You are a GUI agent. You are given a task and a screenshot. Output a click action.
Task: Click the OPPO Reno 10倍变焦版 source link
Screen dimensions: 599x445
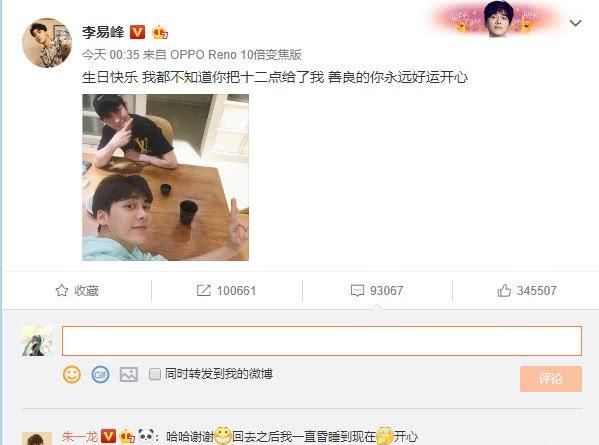(x=236, y=55)
